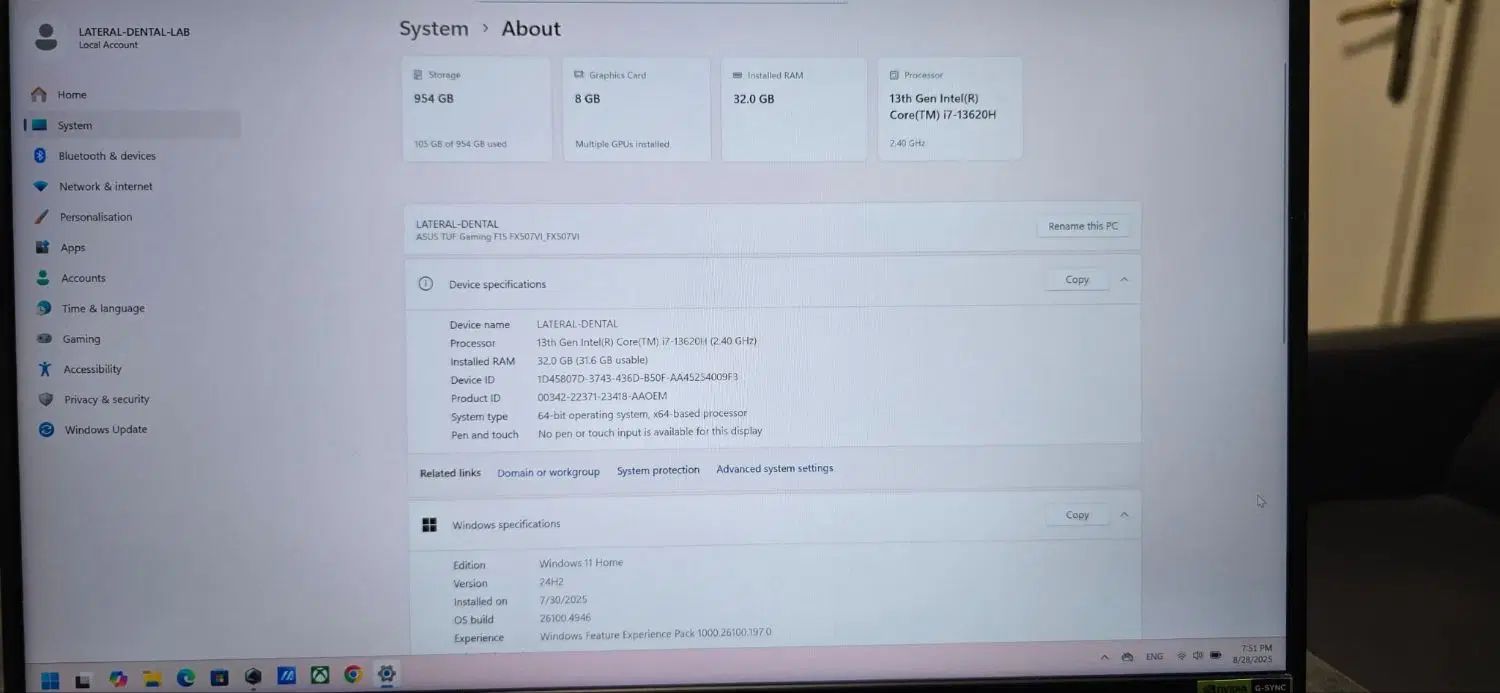Click the Windows logo beside Windows specifications

click(x=430, y=525)
